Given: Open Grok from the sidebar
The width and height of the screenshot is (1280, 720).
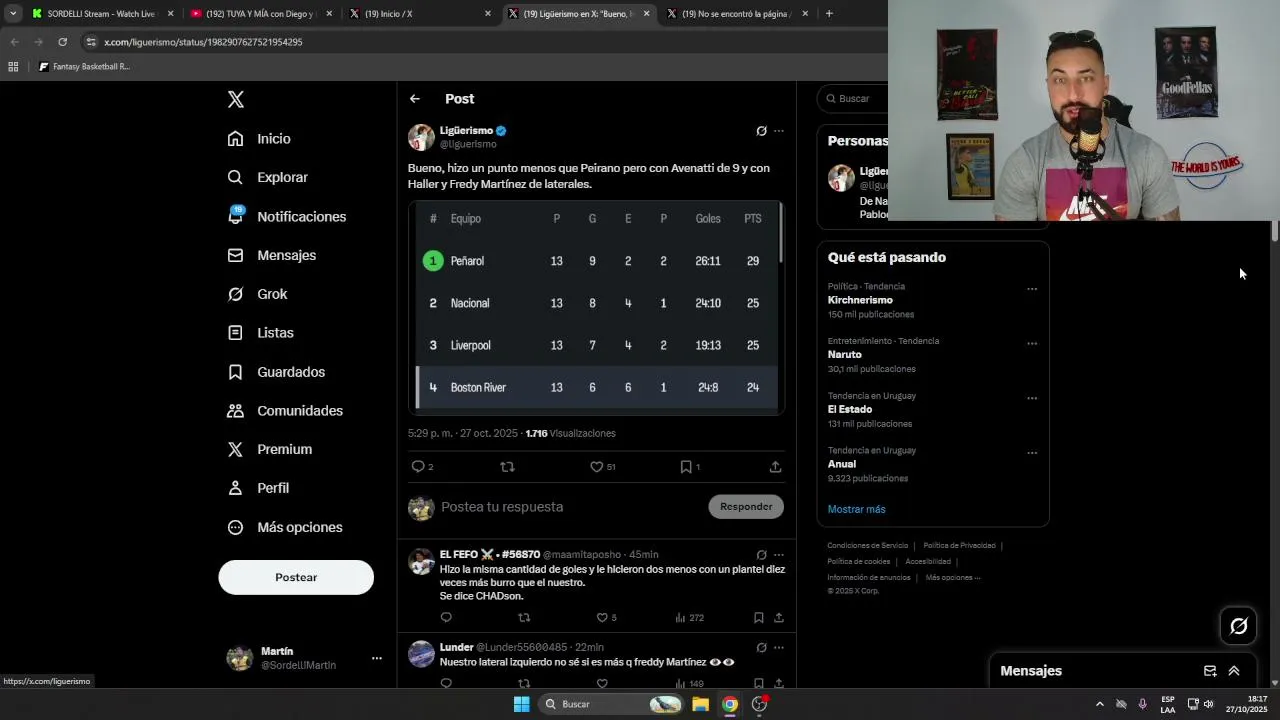Looking at the screenshot, I should 257,294.
